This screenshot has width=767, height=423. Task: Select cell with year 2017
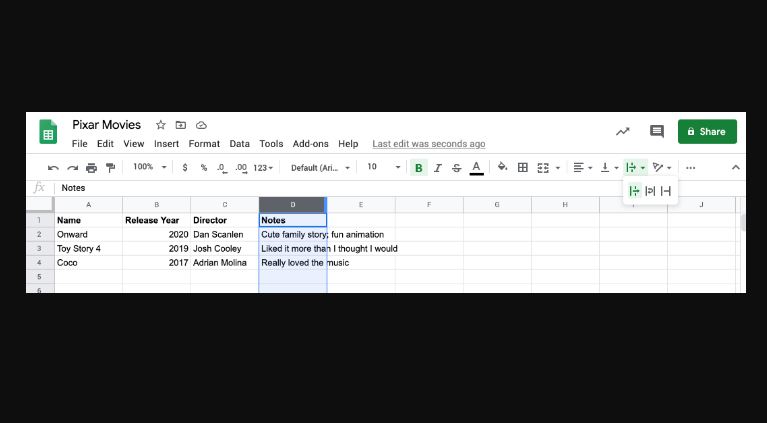pos(157,263)
